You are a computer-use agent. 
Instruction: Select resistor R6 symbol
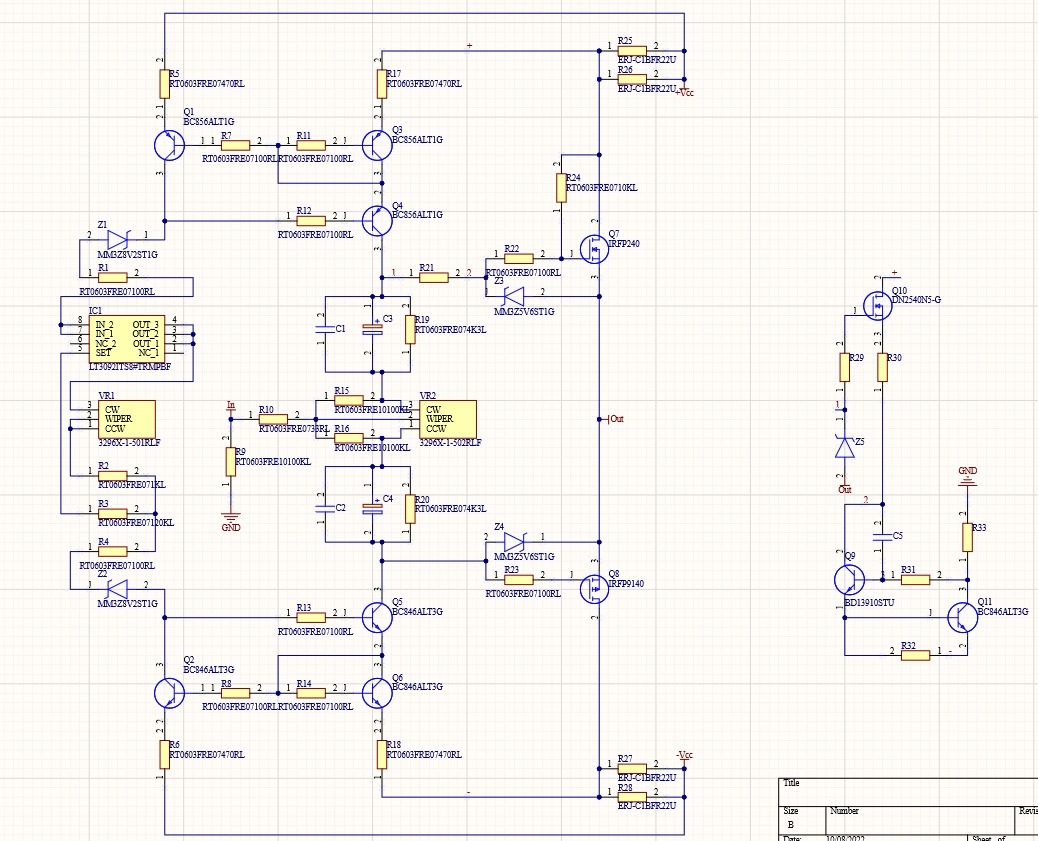point(165,755)
